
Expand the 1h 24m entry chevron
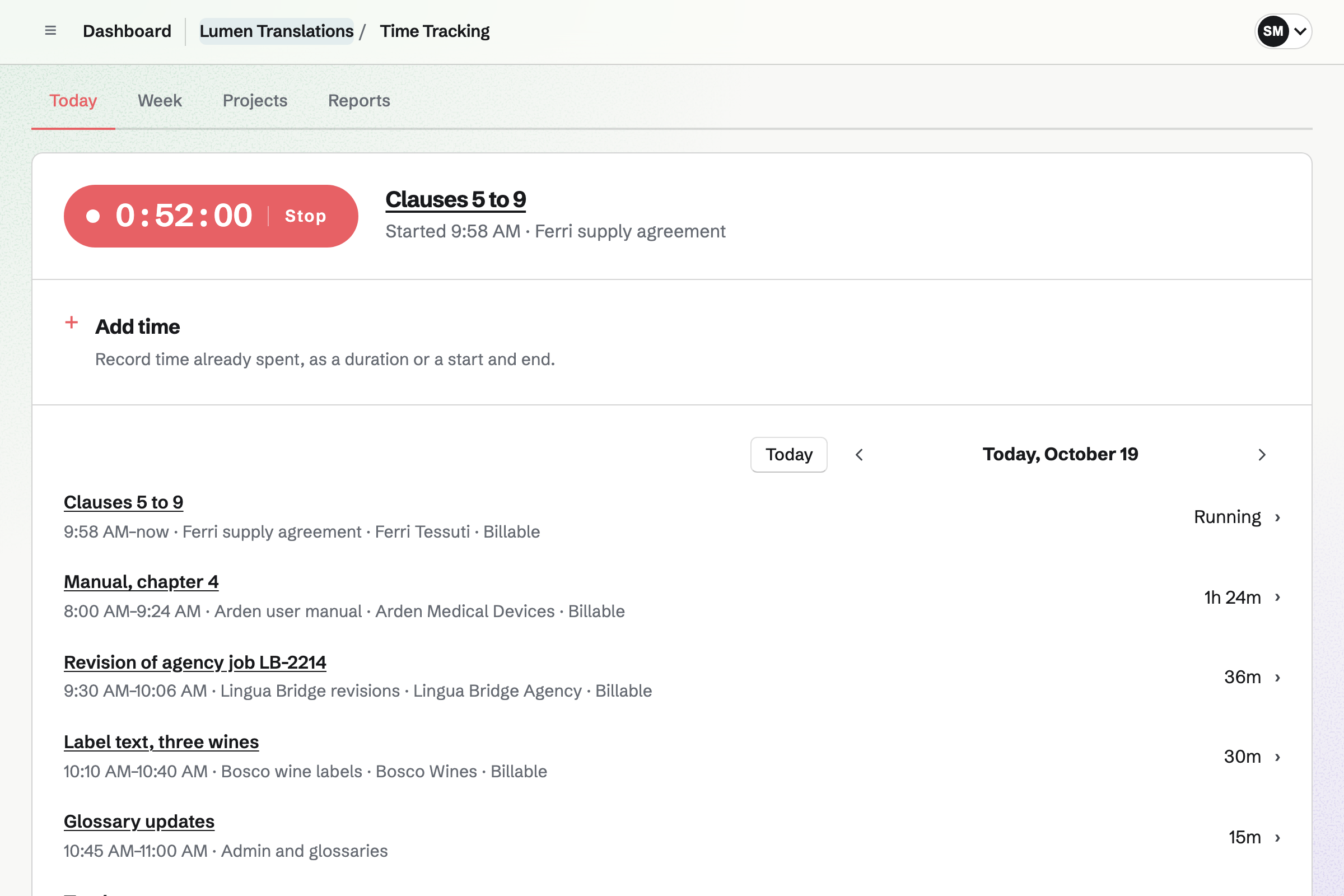click(x=1278, y=597)
